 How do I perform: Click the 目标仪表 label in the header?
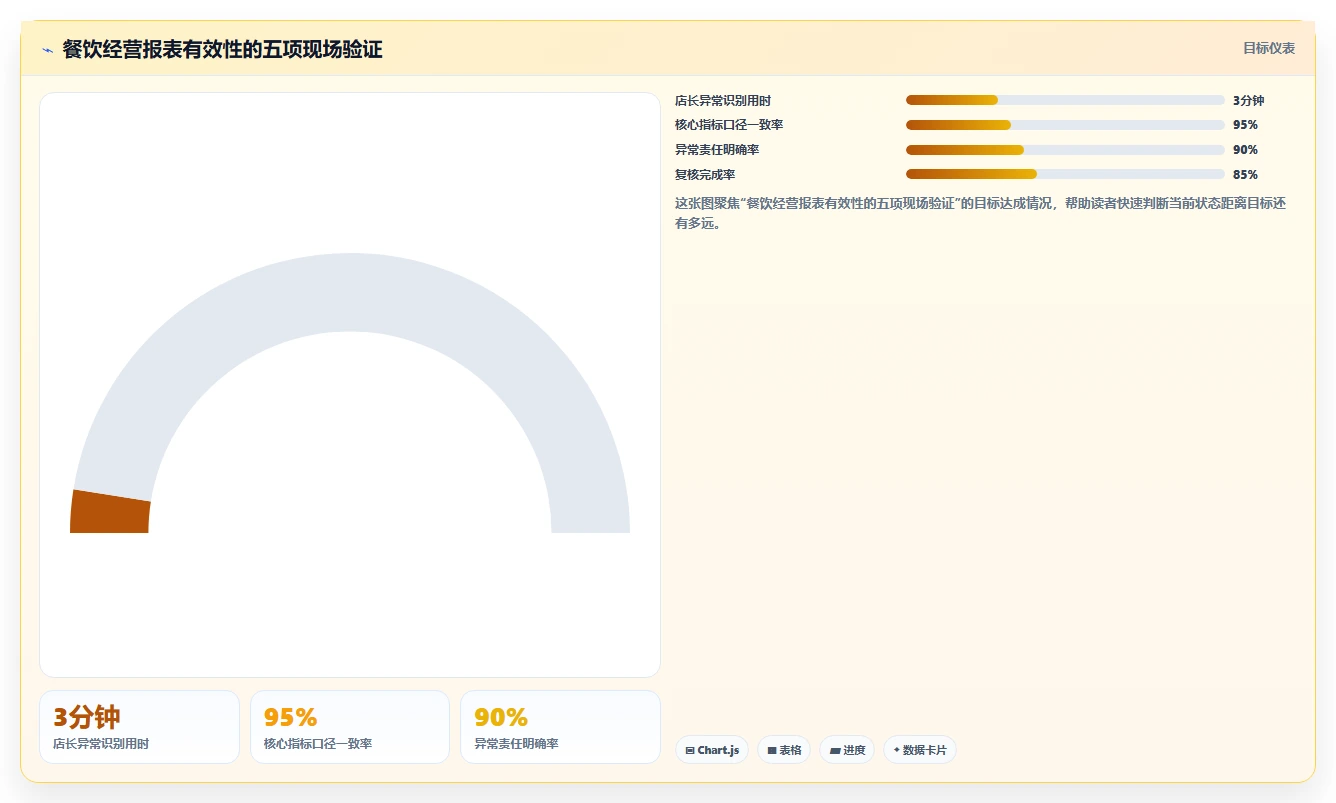1269,48
